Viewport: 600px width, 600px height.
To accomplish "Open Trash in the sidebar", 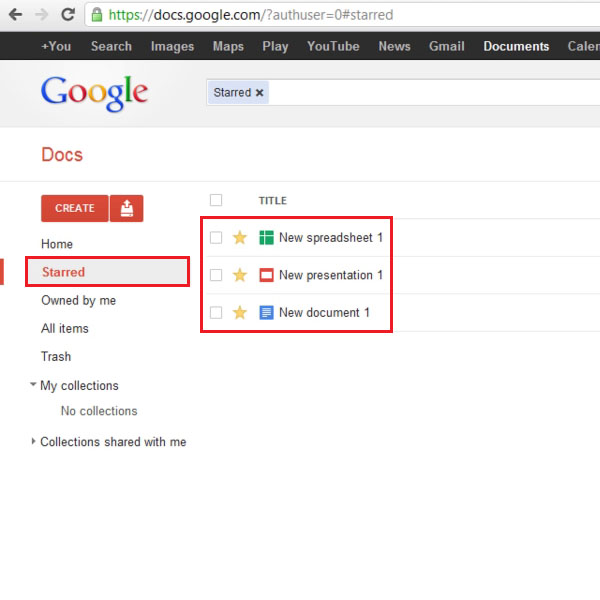I will coord(56,357).
